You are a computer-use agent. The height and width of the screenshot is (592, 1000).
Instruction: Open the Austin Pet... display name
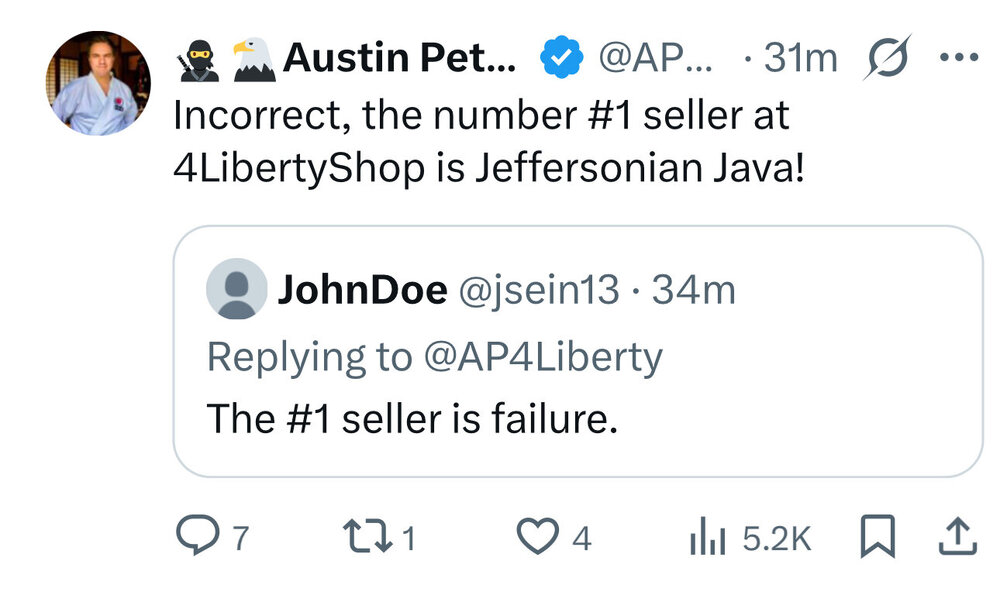(x=399, y=60)
